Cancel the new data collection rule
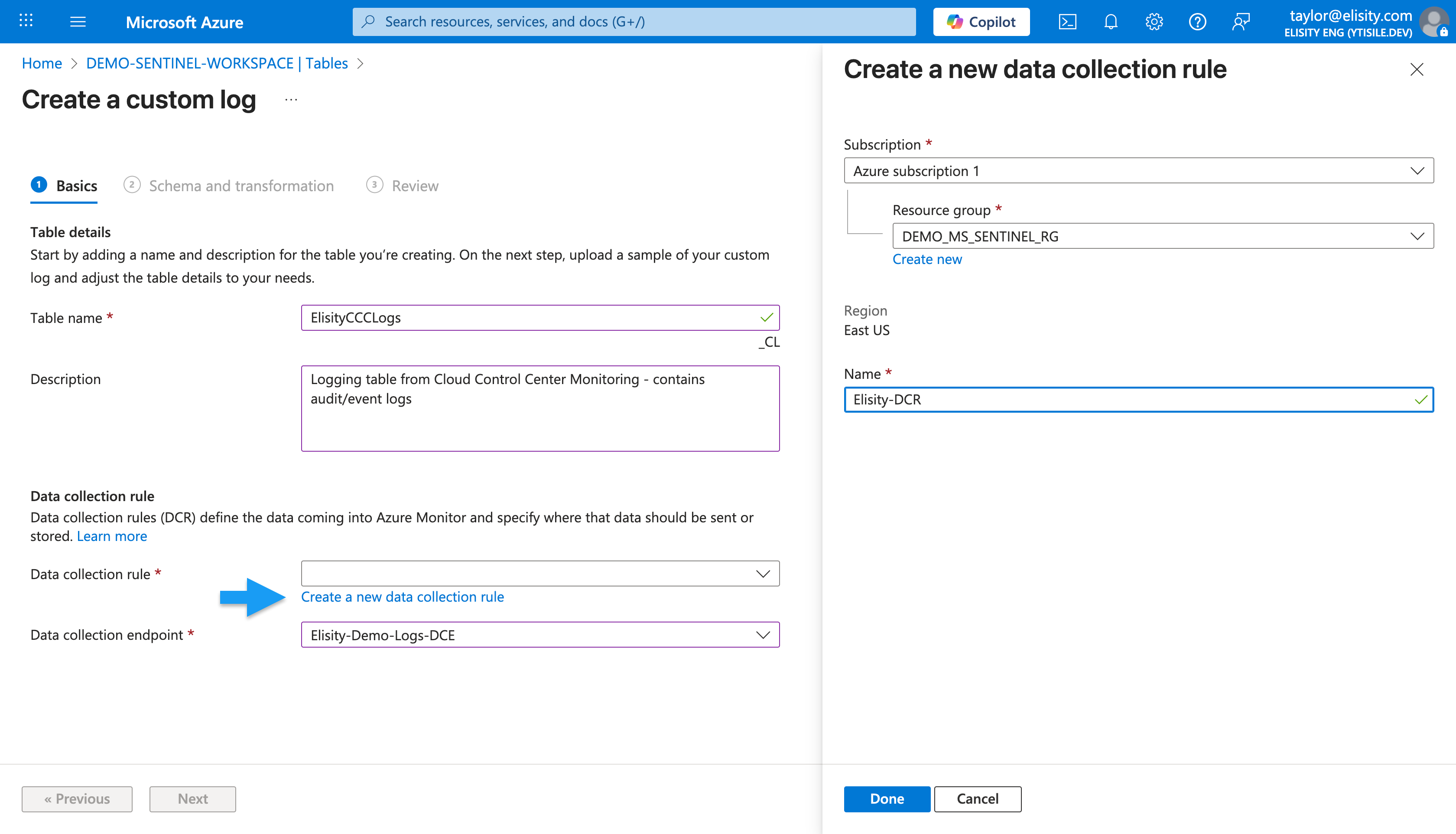1456x834 pixels. 977,799
